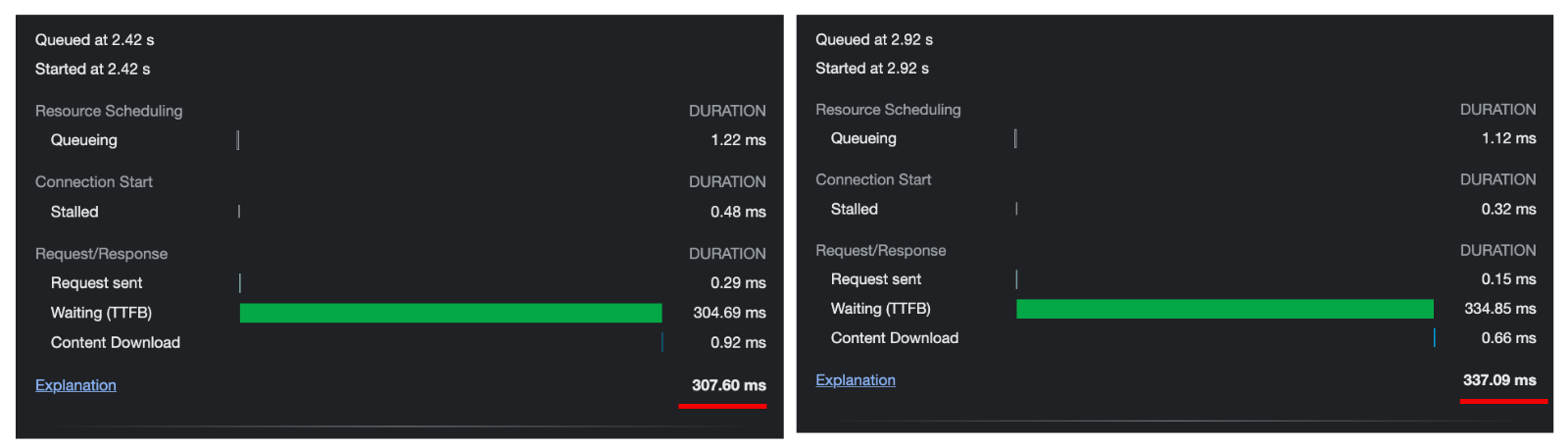Click the right panel's Request/Response heading
Screen dimensions: 1568x447
click(881, 251)
